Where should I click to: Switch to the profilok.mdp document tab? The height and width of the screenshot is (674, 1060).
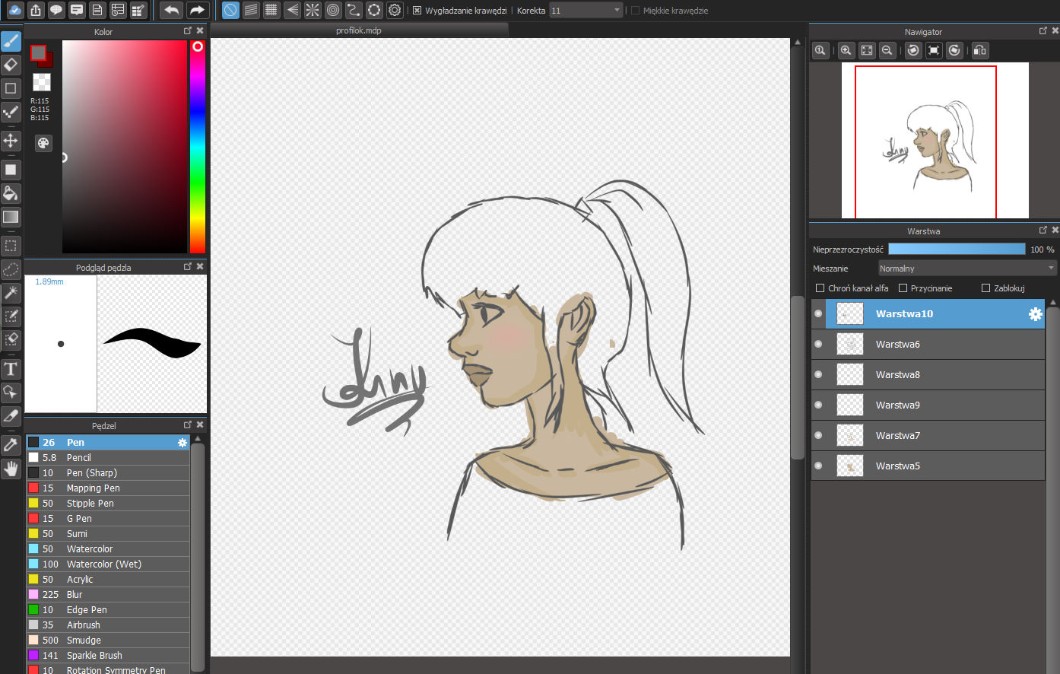(x=360, y=31)
